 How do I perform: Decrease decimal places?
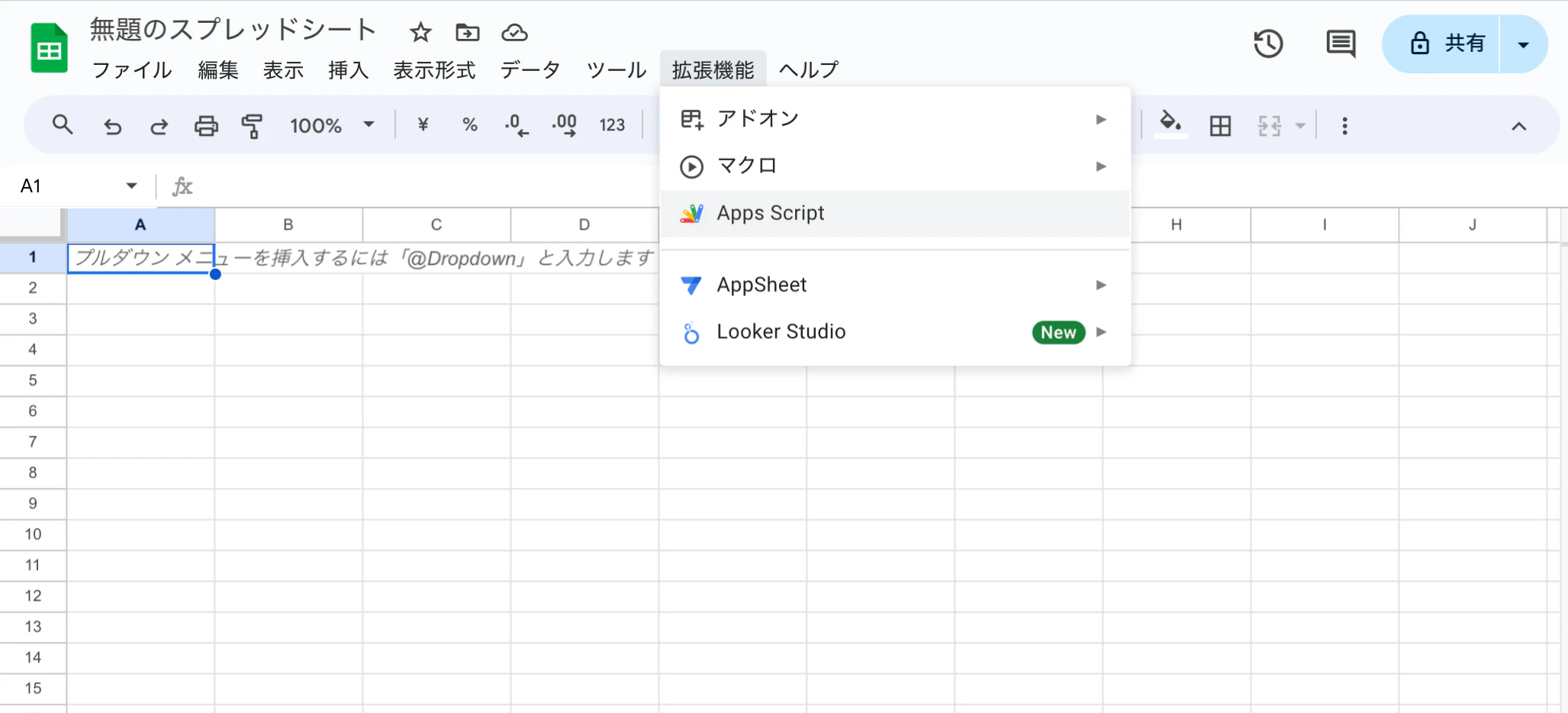517,125
